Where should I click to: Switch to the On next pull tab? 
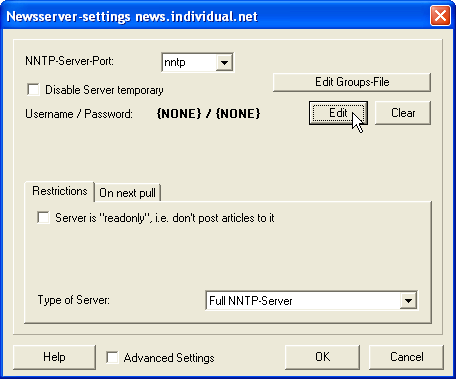127,193
